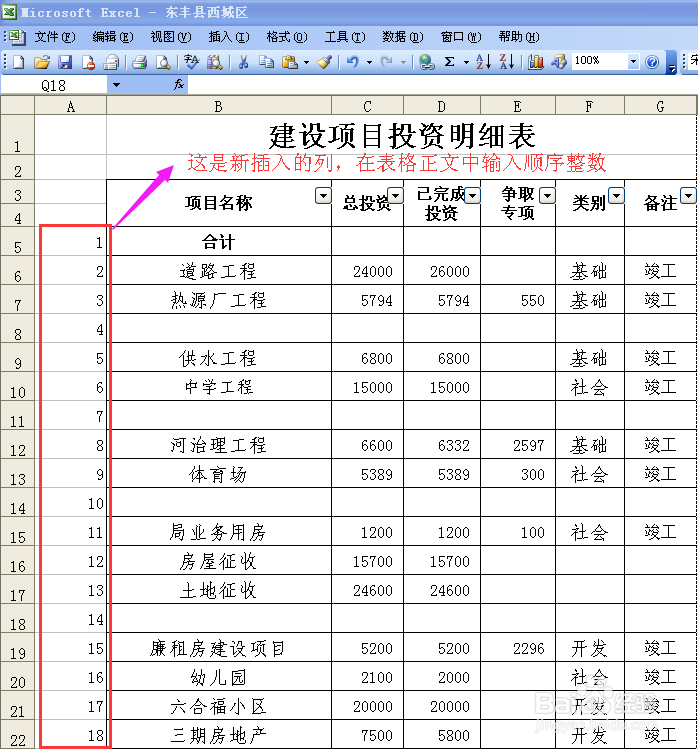
Task: Select column B header
Action: pos(219,106)
